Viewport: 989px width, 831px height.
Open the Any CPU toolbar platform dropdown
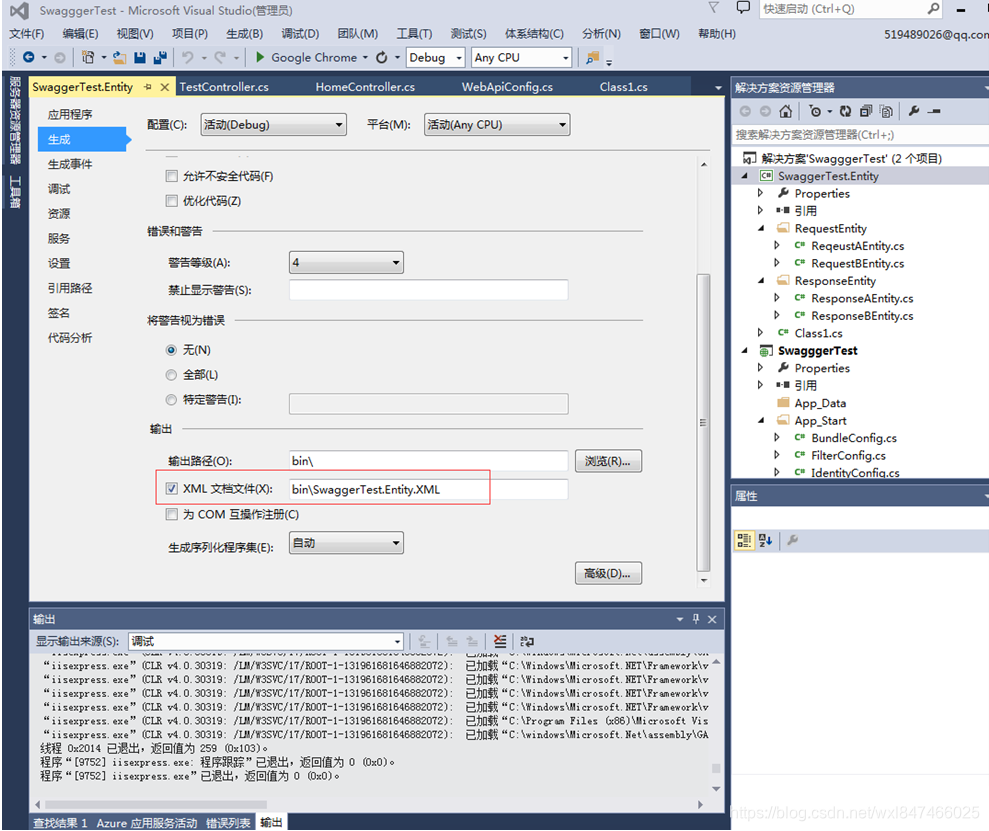pyautogui.click(x=522, y=57)
